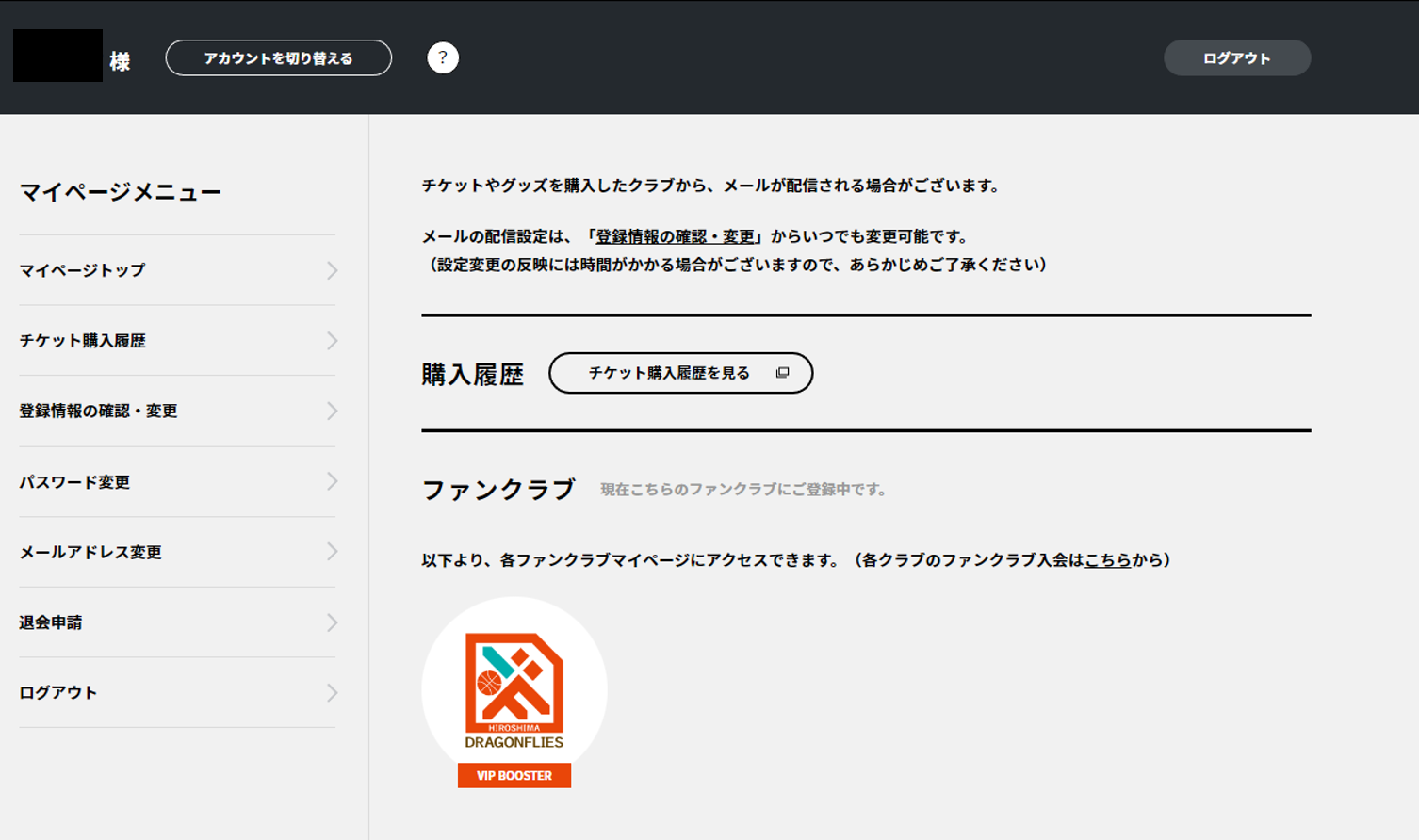
Task: Follow the こちら fan club signup link
Action: coord(1108,560)
